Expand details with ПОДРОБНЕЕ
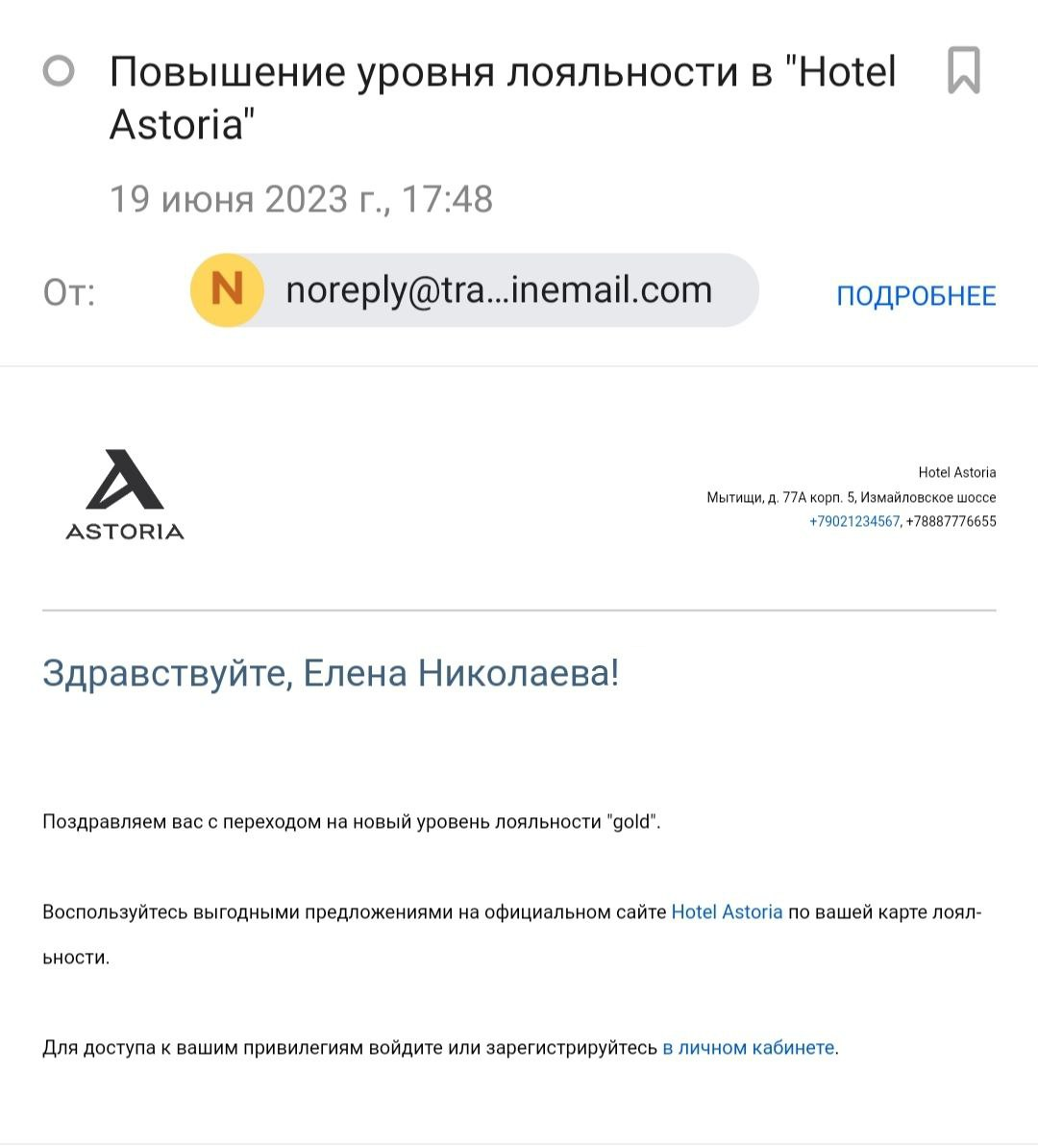Viewport: 1038px width, 1148px height. point(916,296)
